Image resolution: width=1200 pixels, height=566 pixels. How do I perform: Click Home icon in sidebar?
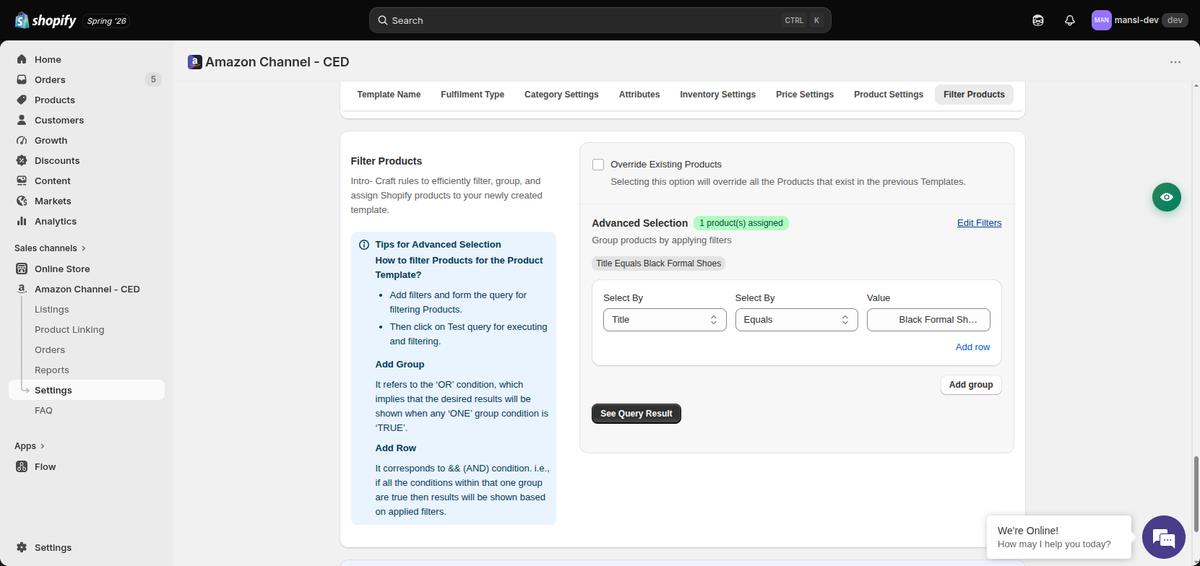tap(22, 60)
